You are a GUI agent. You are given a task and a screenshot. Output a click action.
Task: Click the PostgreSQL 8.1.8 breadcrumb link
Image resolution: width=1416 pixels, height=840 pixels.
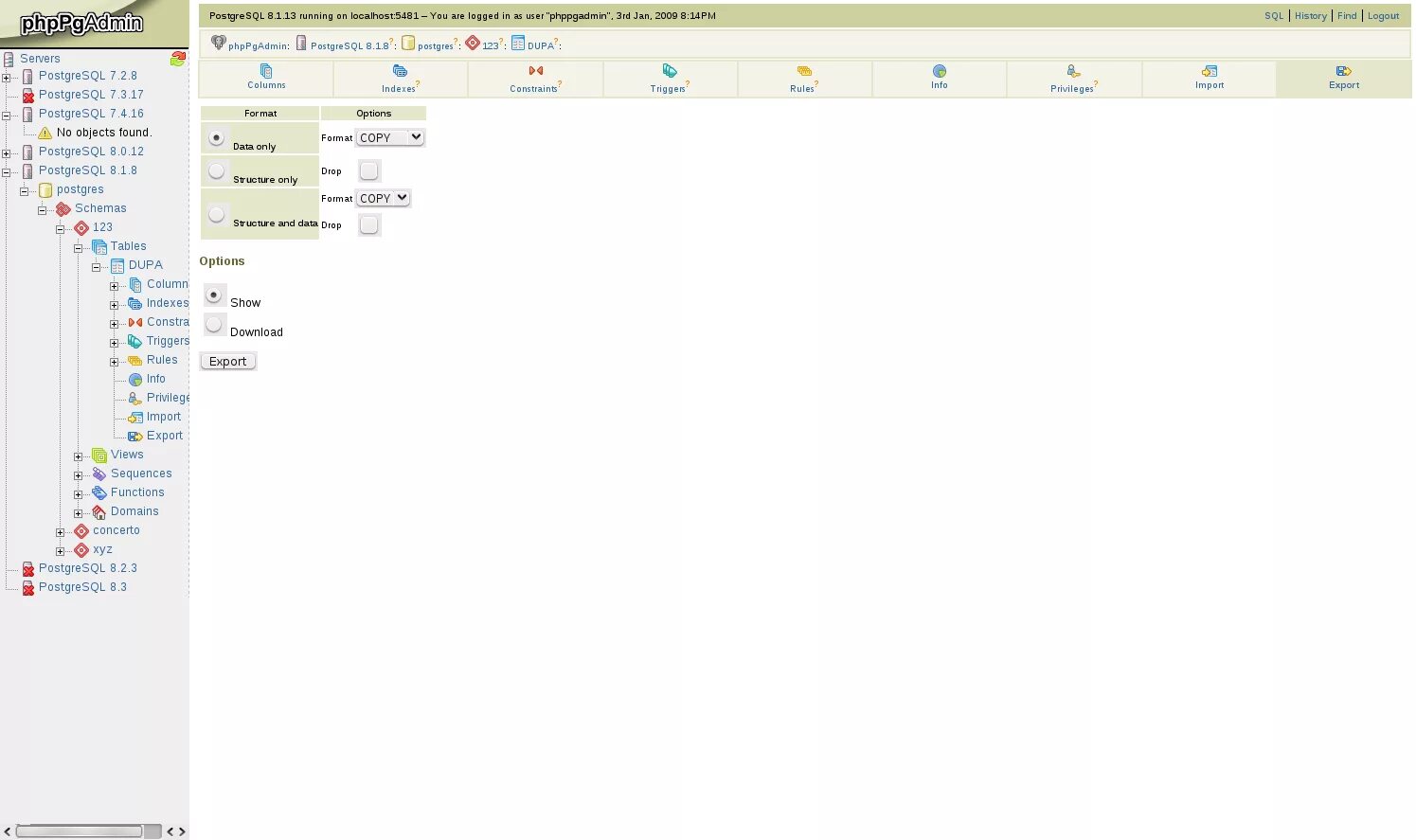350,45
